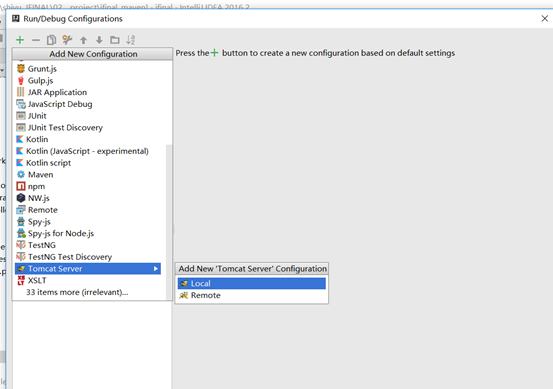The height and width of the screenshot is (389, 553).
Task: Choose JAR Application from the list
Action: [x=87, y=92]
